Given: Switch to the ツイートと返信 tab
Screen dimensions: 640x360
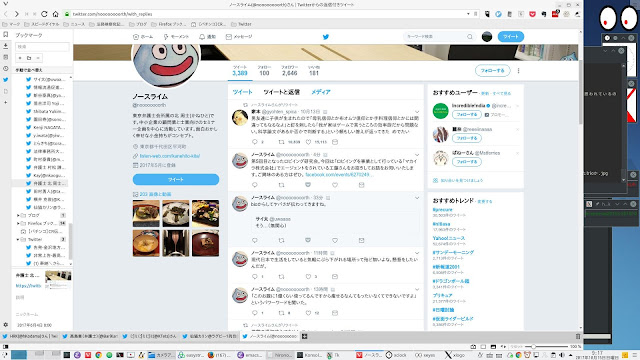Looking at the screenshot, I should click(x=282, y=92).
